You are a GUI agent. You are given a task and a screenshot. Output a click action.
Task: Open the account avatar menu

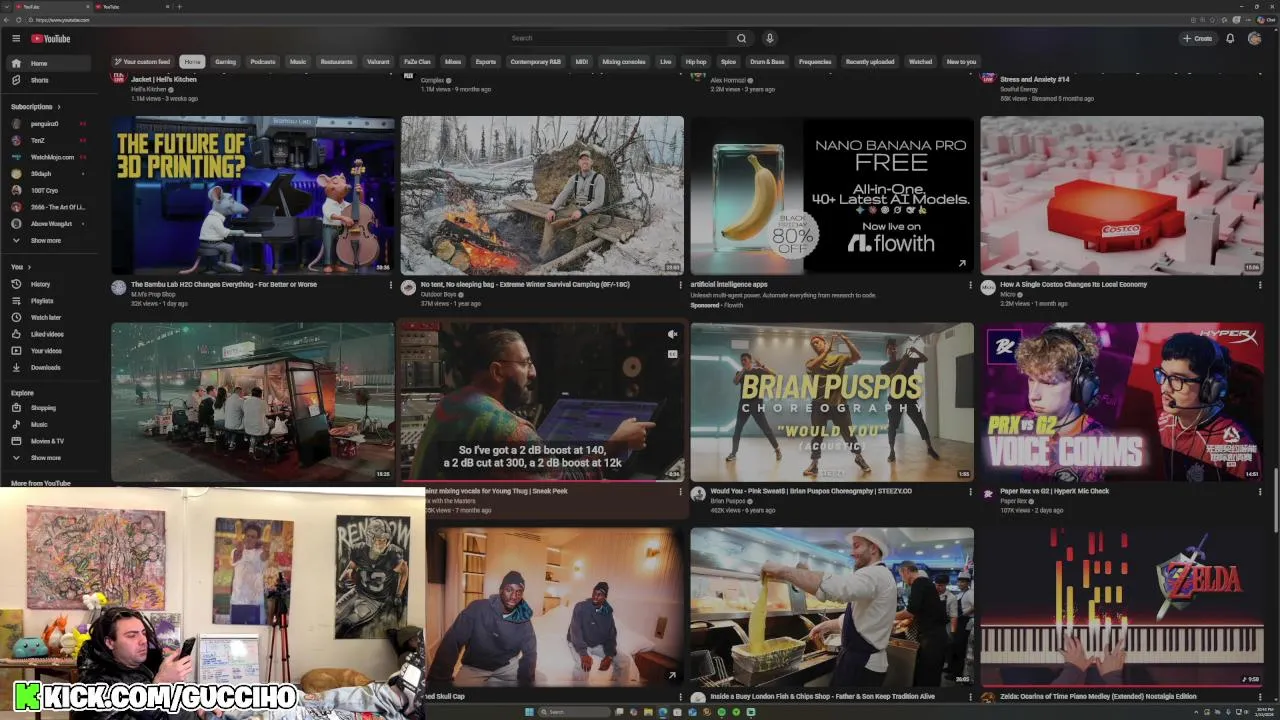click(1254, 38)
